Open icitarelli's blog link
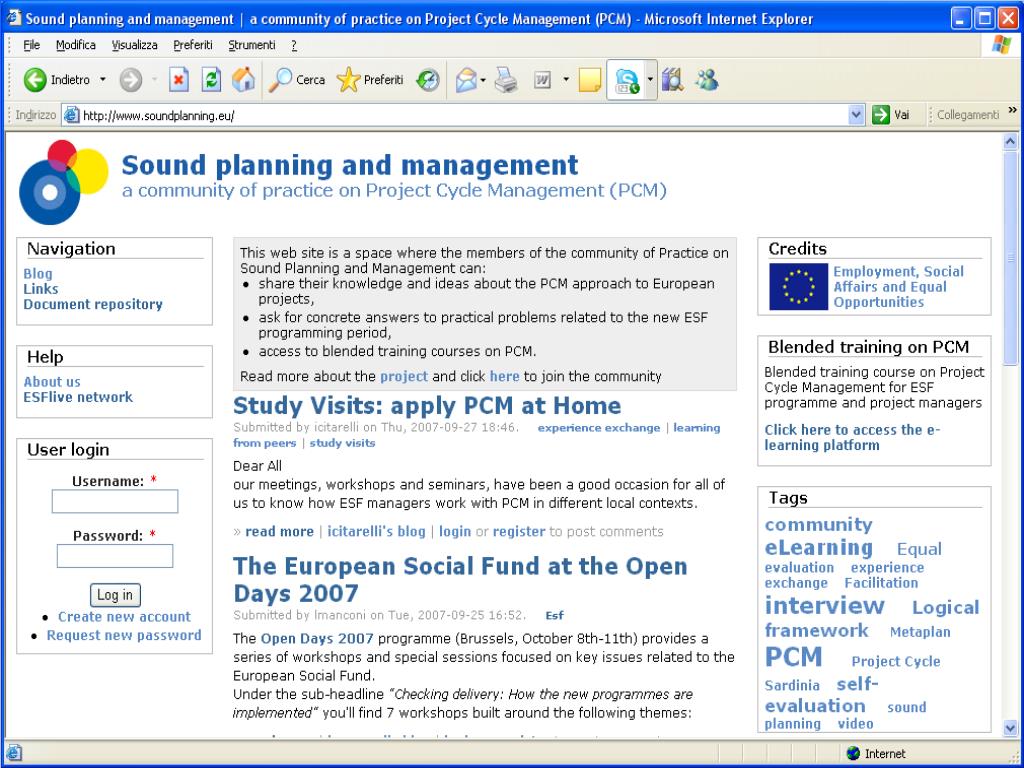This screenshot has width=1024, height=768. tap(376, 532)
